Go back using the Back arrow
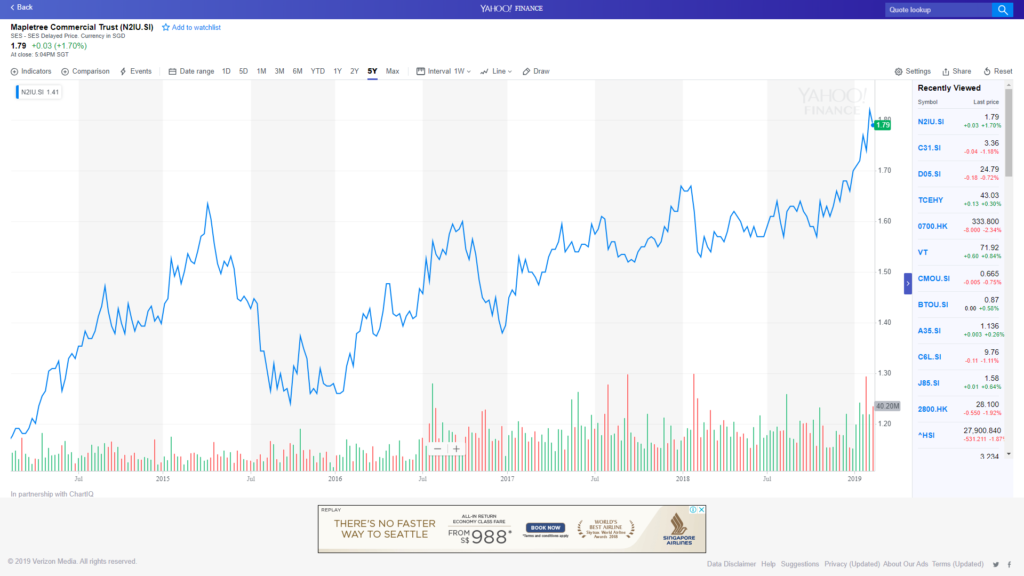Screen dimensions: 1024x576 click(x=21, y=7)
